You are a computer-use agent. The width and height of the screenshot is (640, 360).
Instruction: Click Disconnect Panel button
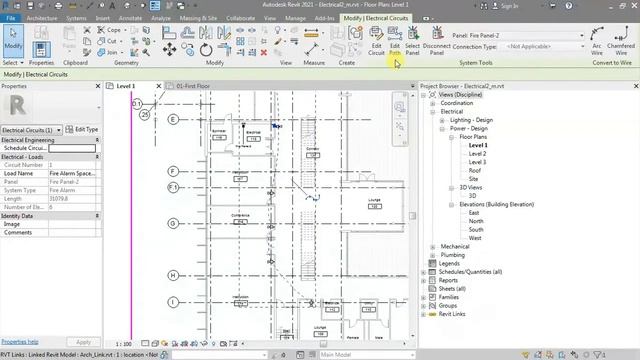437,41
